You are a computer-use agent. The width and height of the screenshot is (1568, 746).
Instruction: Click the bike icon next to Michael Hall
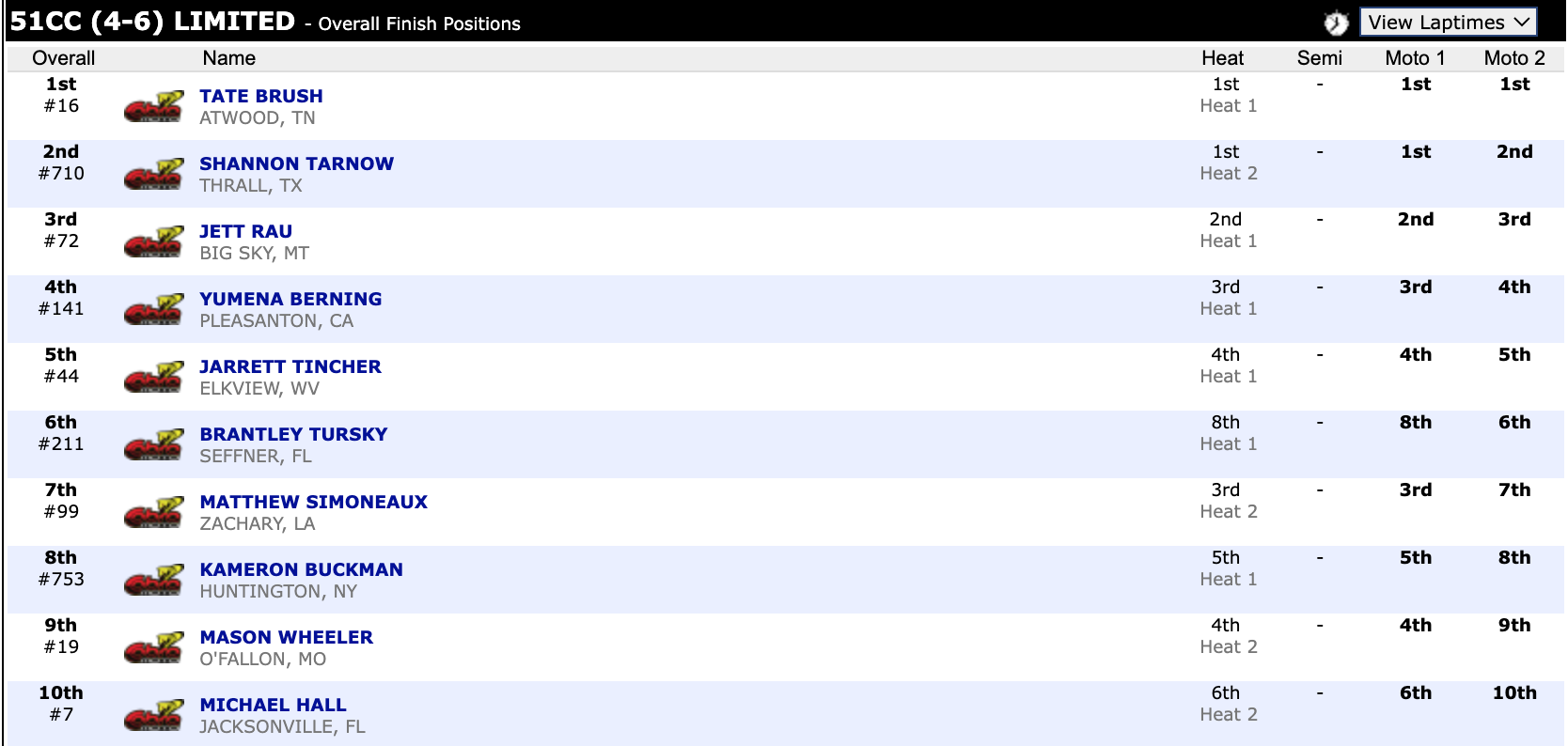[x=153, y=716]
